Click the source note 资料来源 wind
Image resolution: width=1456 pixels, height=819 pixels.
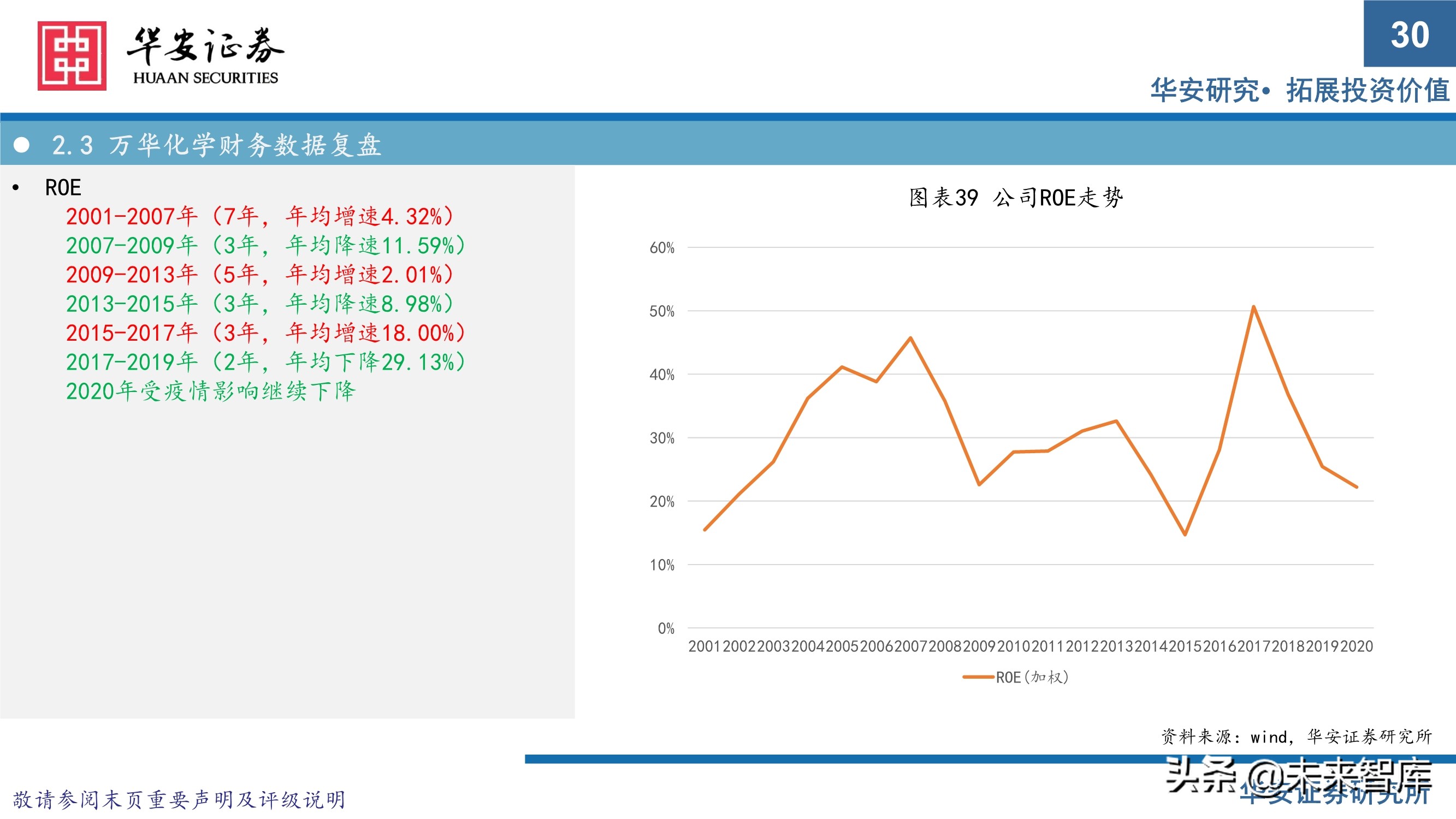[1296, 737]
